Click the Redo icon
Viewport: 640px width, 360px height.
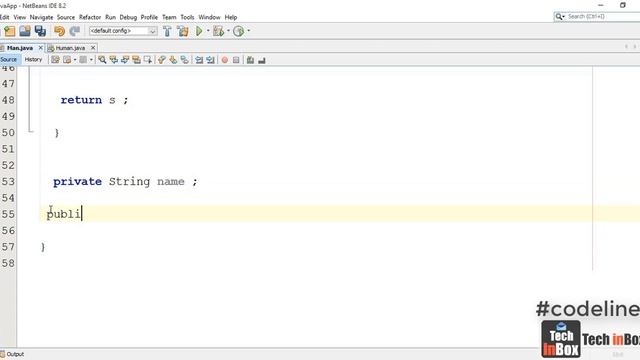75,31
